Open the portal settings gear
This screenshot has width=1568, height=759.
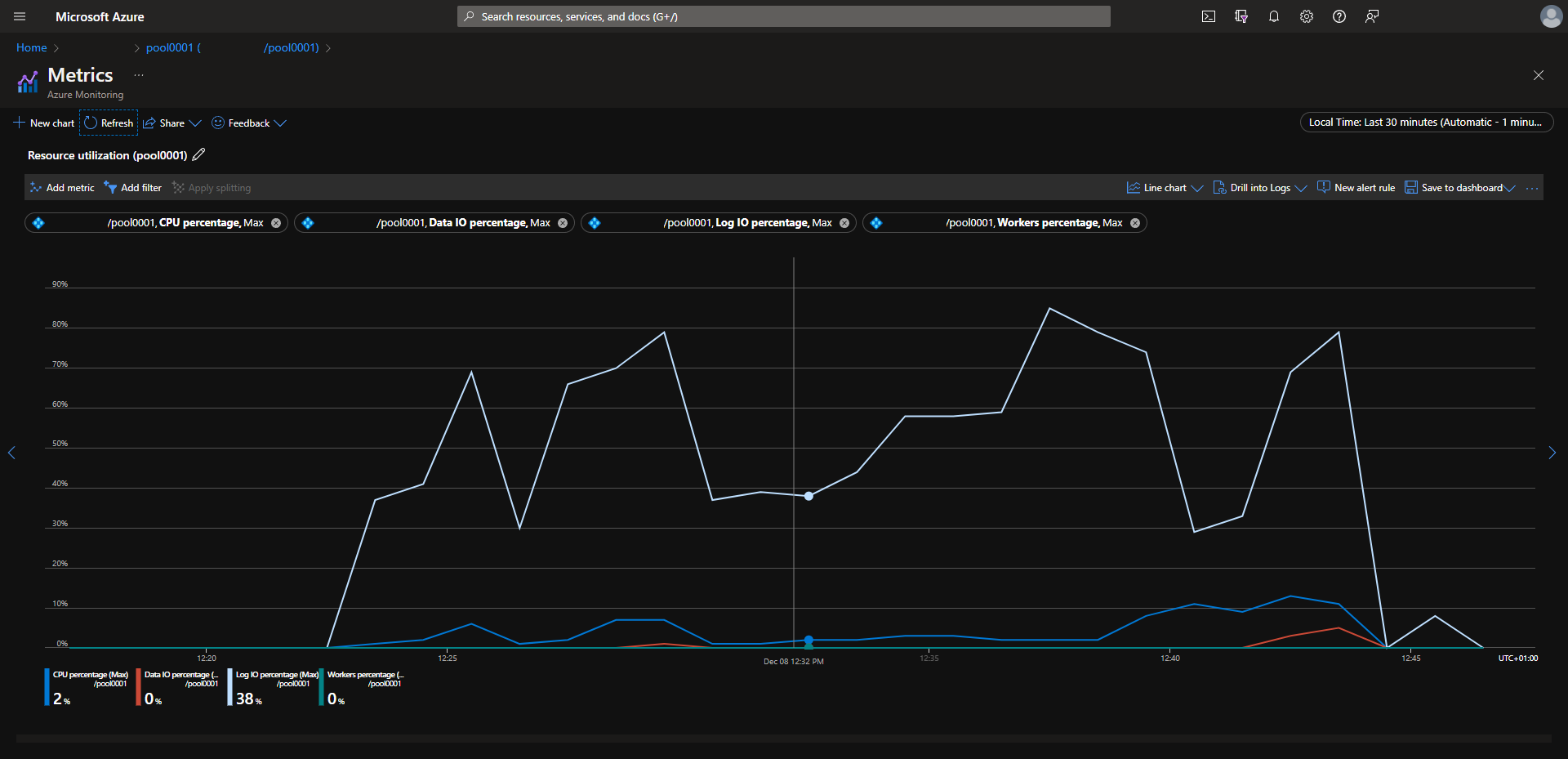pos(1307,16)
